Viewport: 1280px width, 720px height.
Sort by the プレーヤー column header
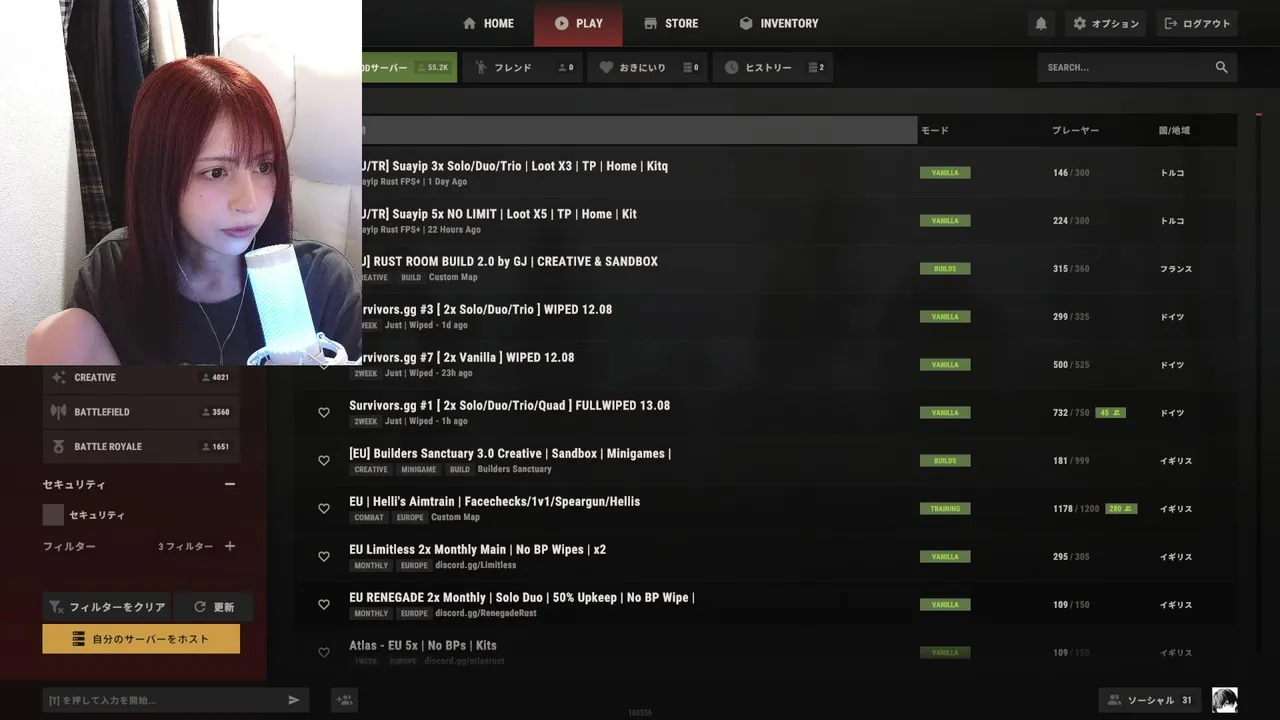pyautogui.click(x=1075, y=130)
